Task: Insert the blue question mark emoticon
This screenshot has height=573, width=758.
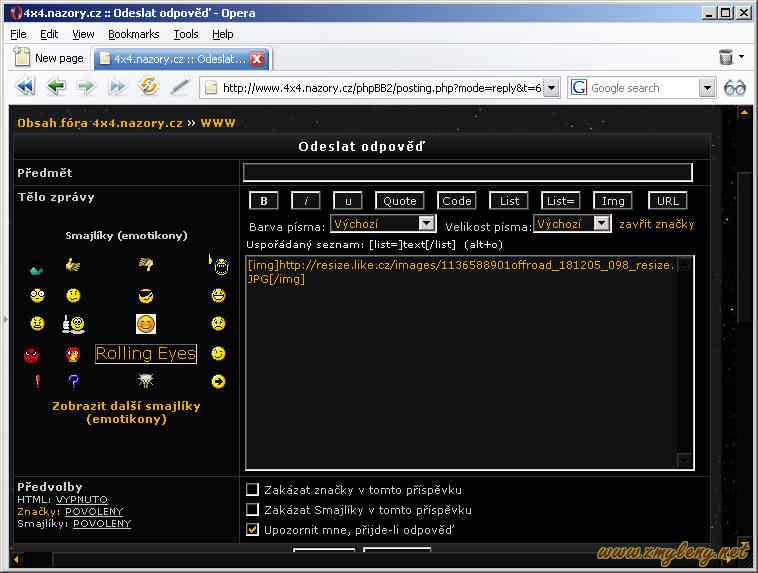Action: [72, 381]
